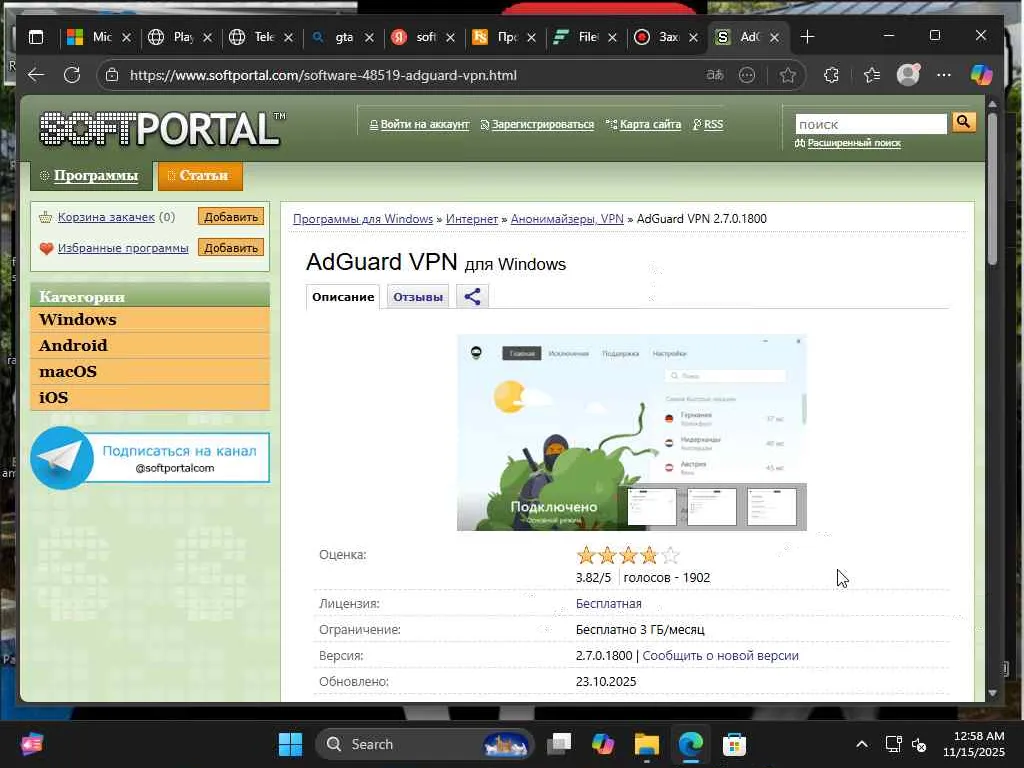Select the Описание tab
Viewport: 1024px width, 768px height.
(x=343, y=297)
